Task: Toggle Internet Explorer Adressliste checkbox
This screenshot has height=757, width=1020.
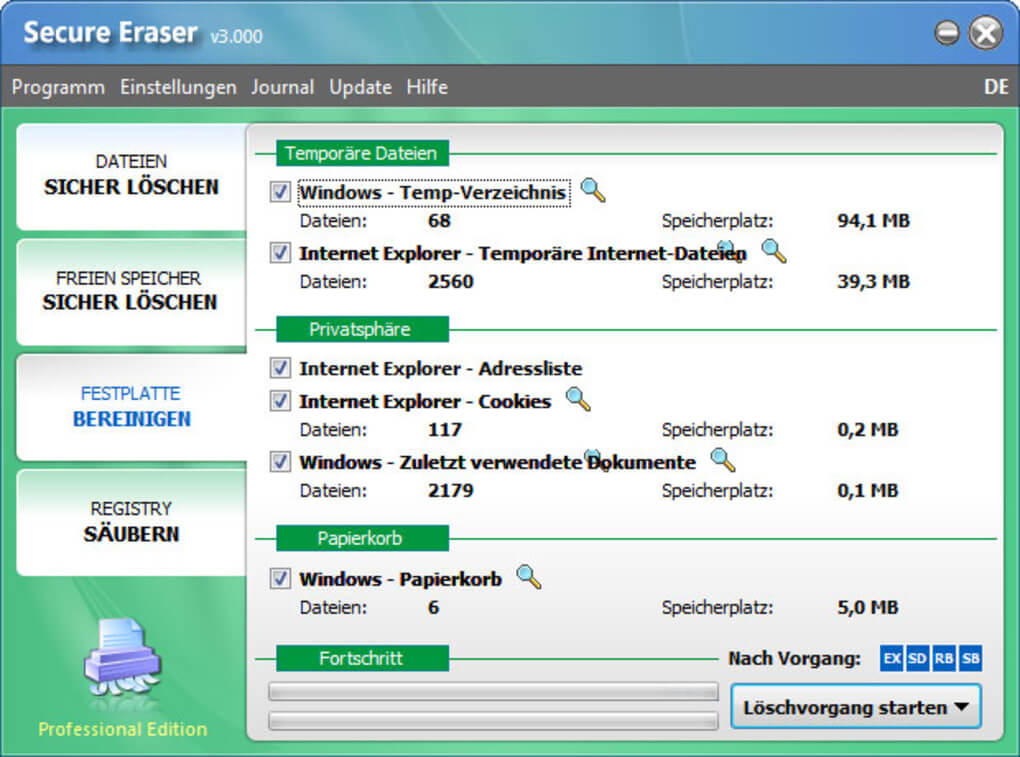Action: [x=281, y=368]
